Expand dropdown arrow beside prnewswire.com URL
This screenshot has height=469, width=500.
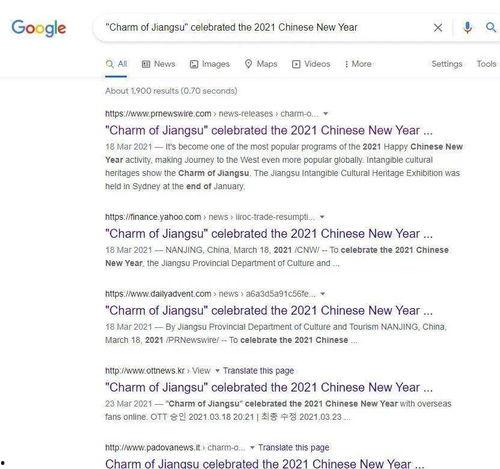click(326, 114)
